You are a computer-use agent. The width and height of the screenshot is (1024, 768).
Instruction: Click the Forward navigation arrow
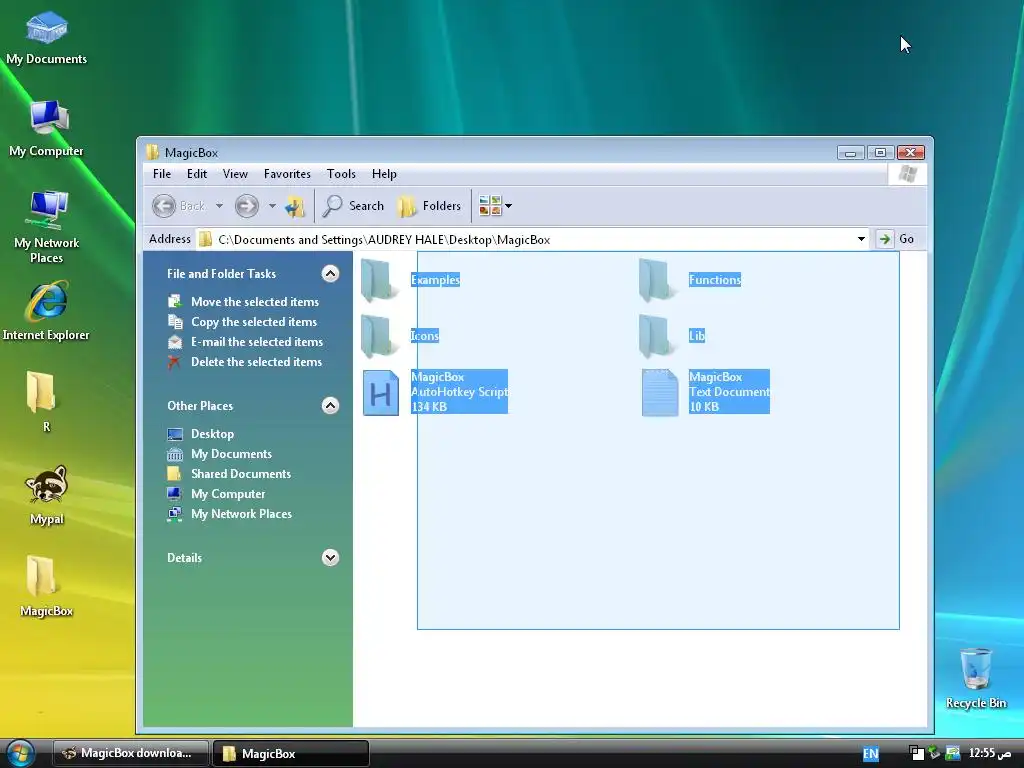click(x=246, y=206)
